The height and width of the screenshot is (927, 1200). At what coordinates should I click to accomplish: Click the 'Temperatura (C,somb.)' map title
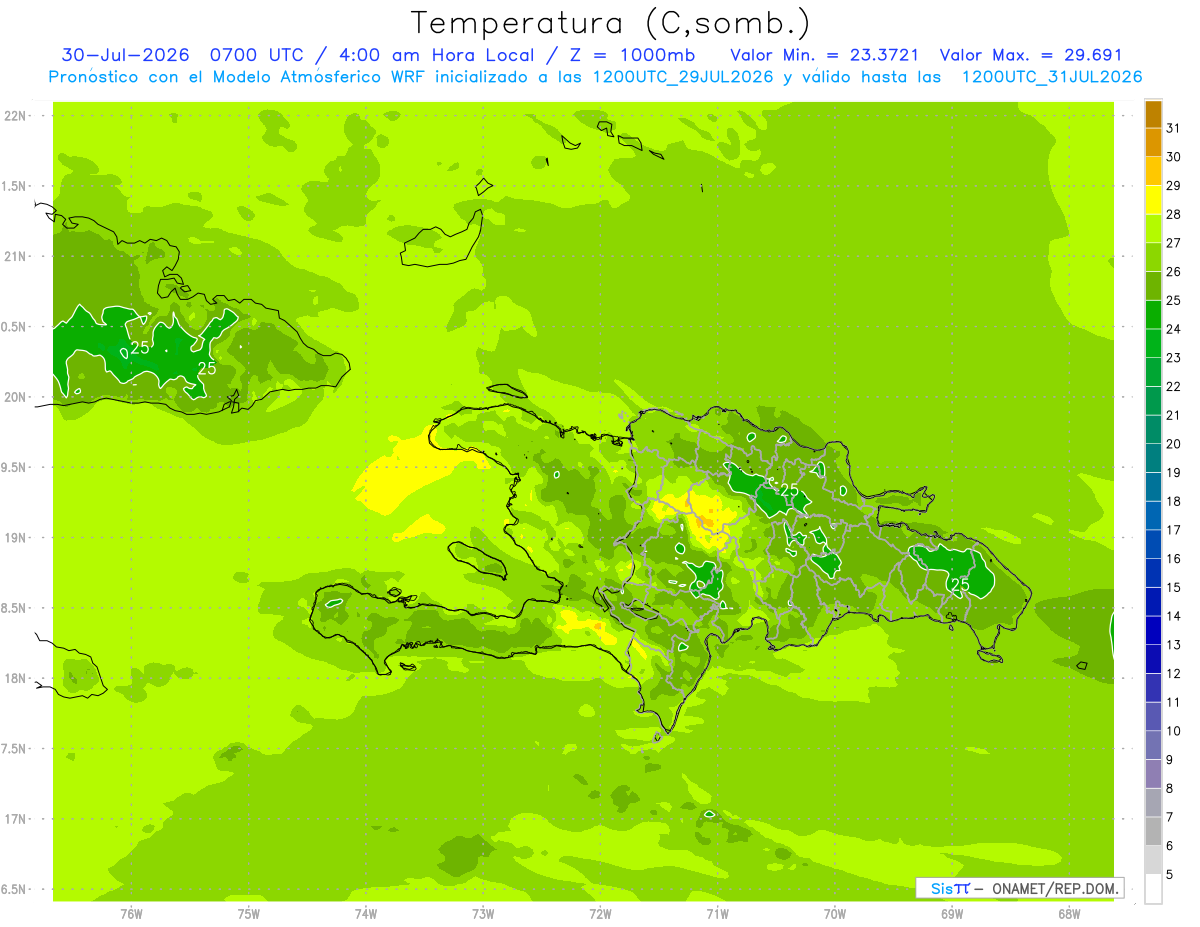[x=610, y=24]
